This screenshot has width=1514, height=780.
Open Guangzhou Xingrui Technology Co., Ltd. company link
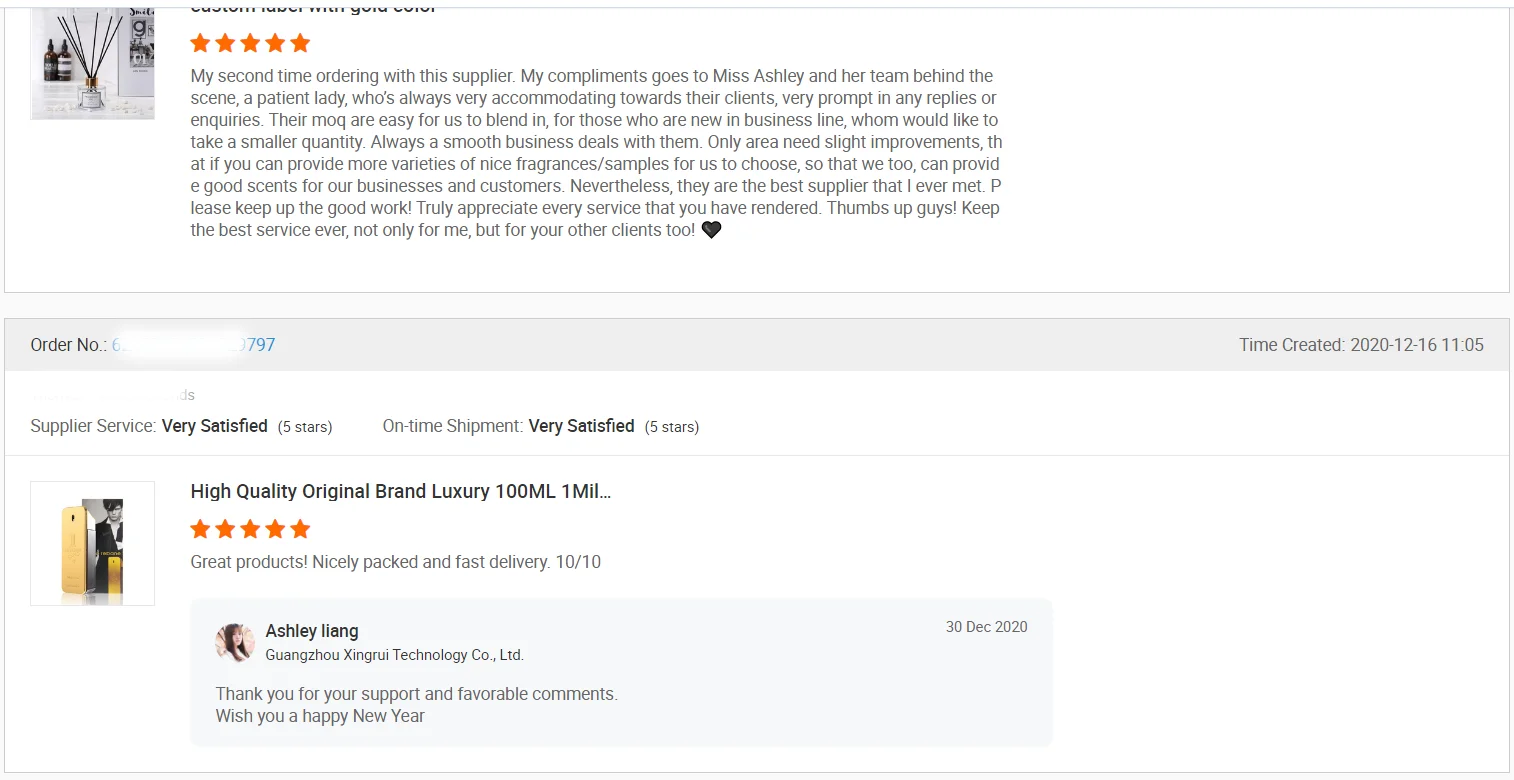click(394, 655)
